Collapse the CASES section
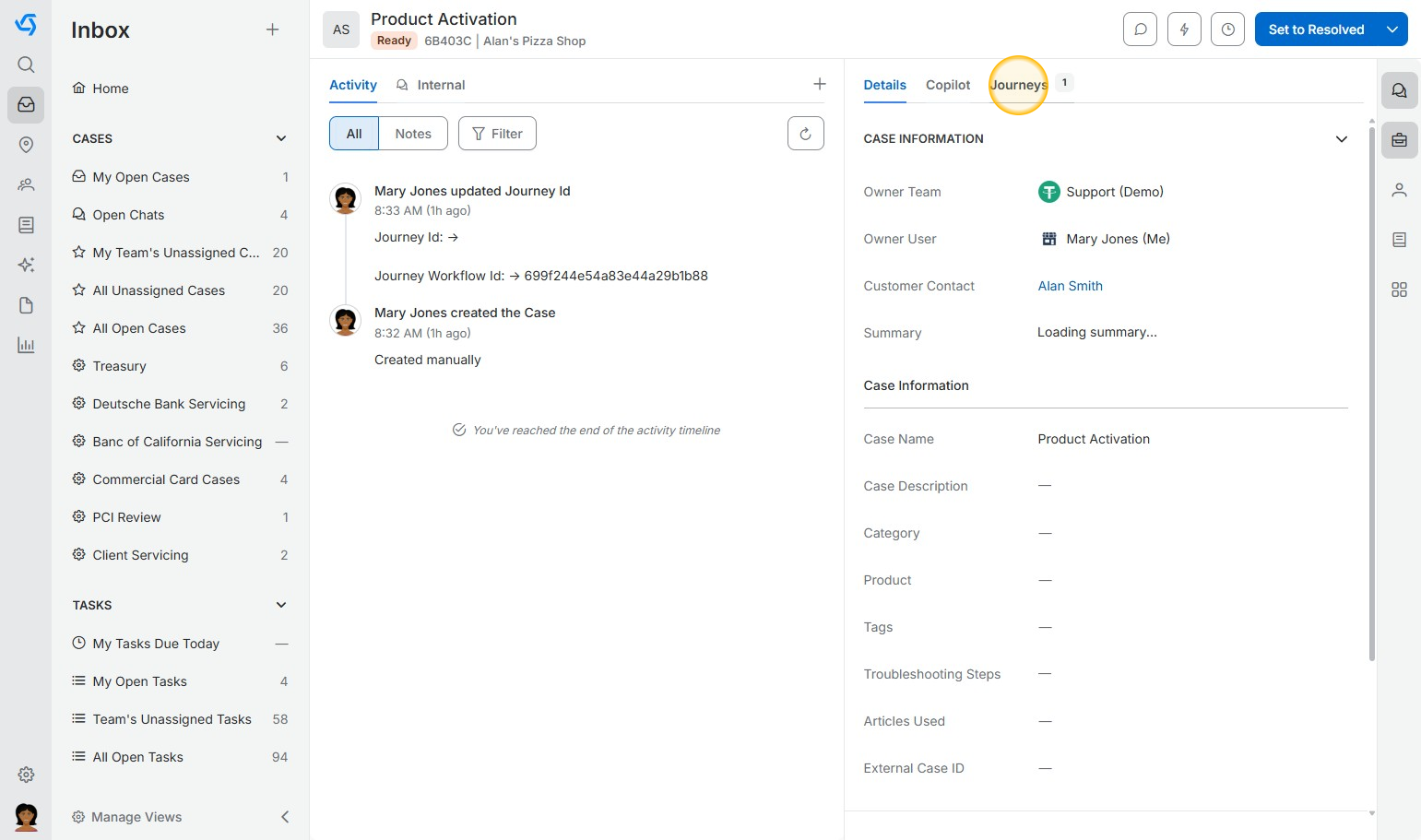Image resolution: width=1421 pixels, height=840 pixels. point(281,139)
